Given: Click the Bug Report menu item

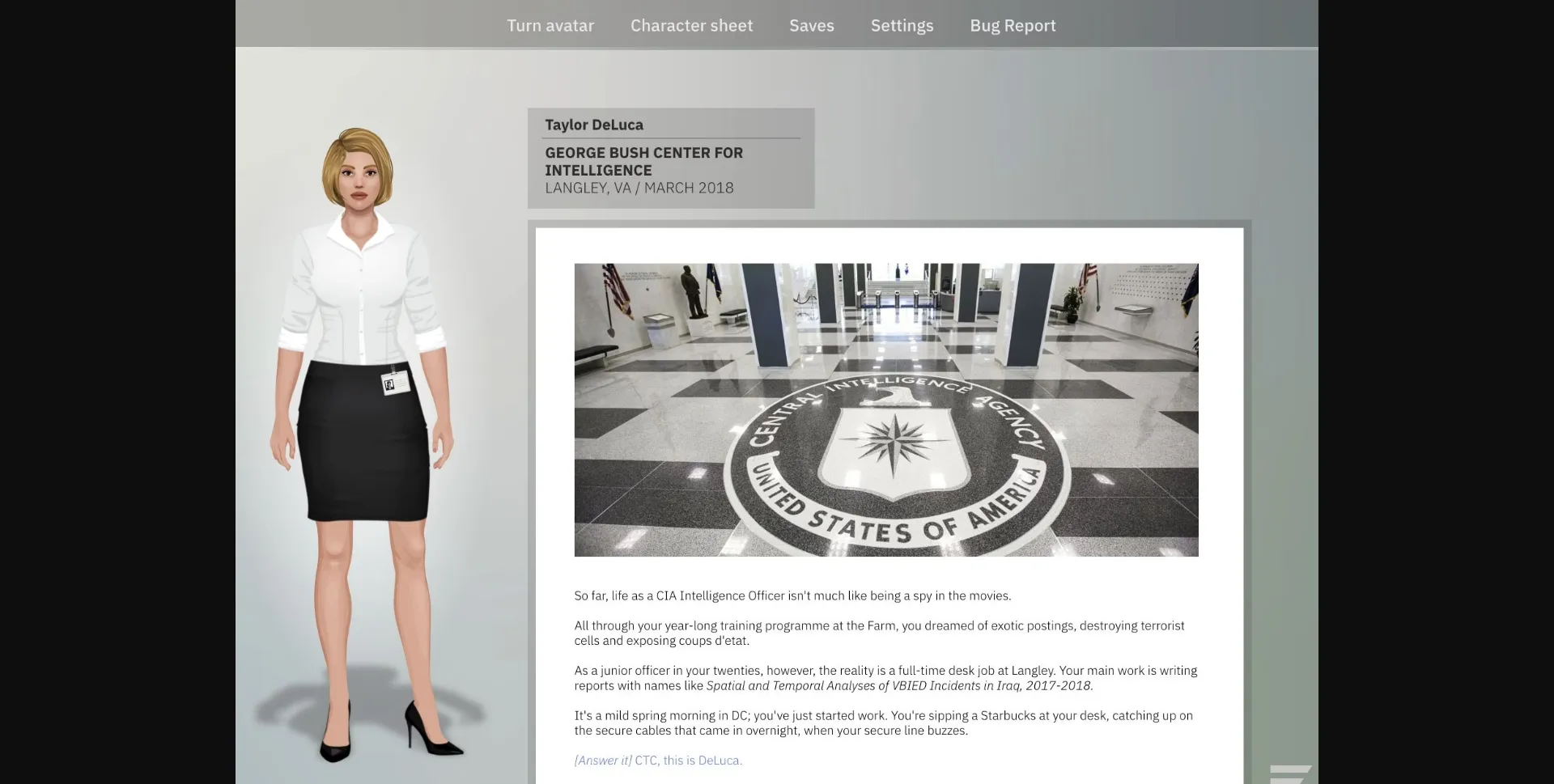Looking at the screenshot, I should (1012, 25).
